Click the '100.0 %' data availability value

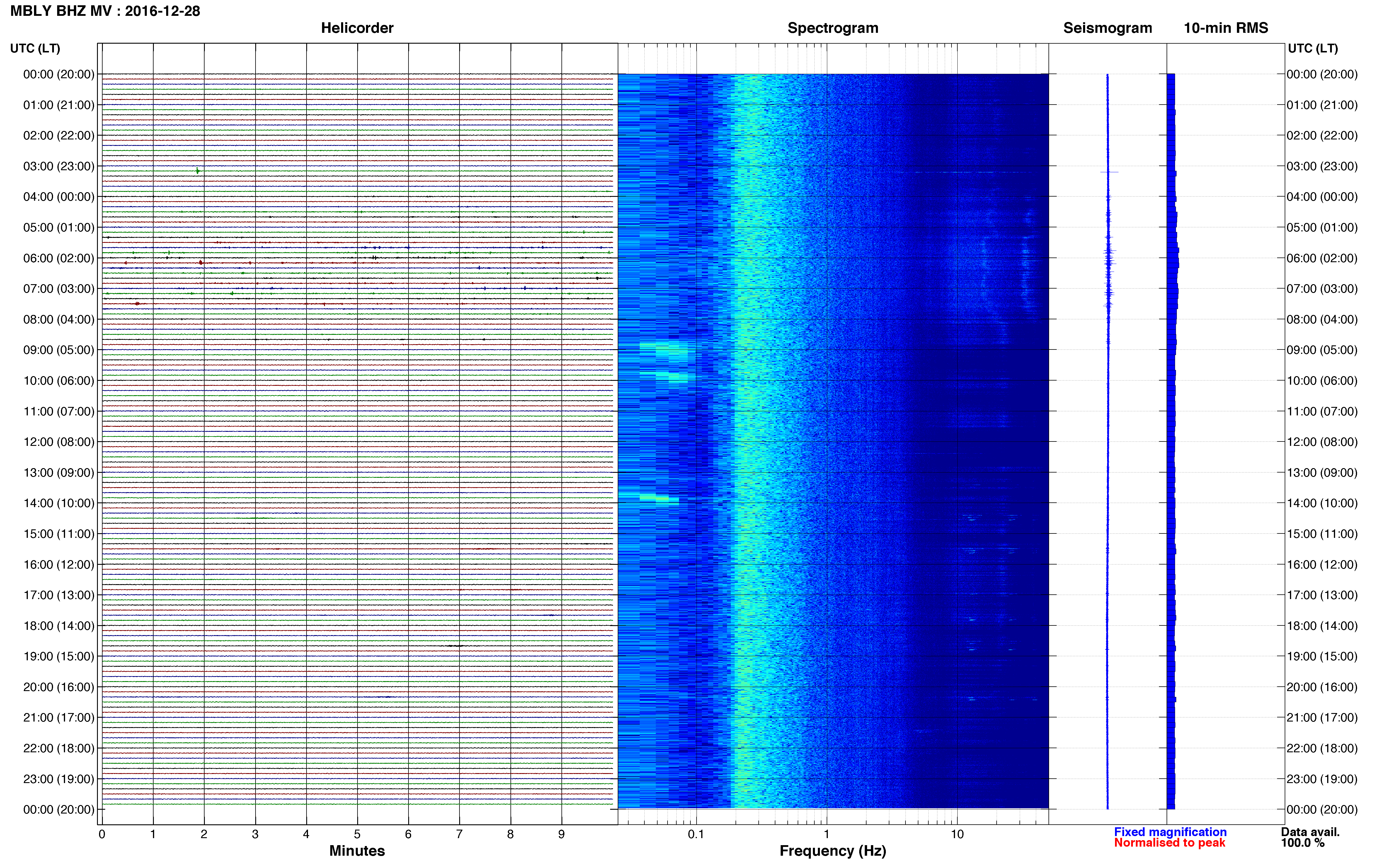pos(1302,843)
